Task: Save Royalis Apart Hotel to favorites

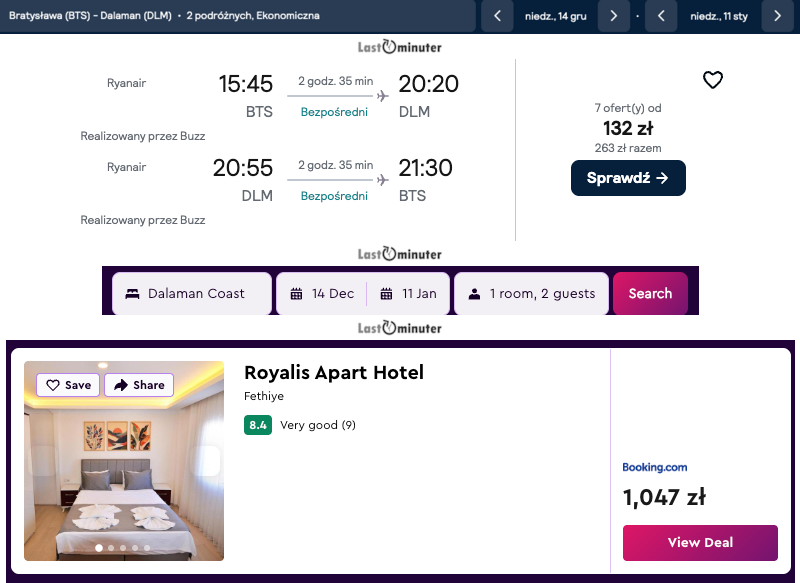Action: coord(68,385)
